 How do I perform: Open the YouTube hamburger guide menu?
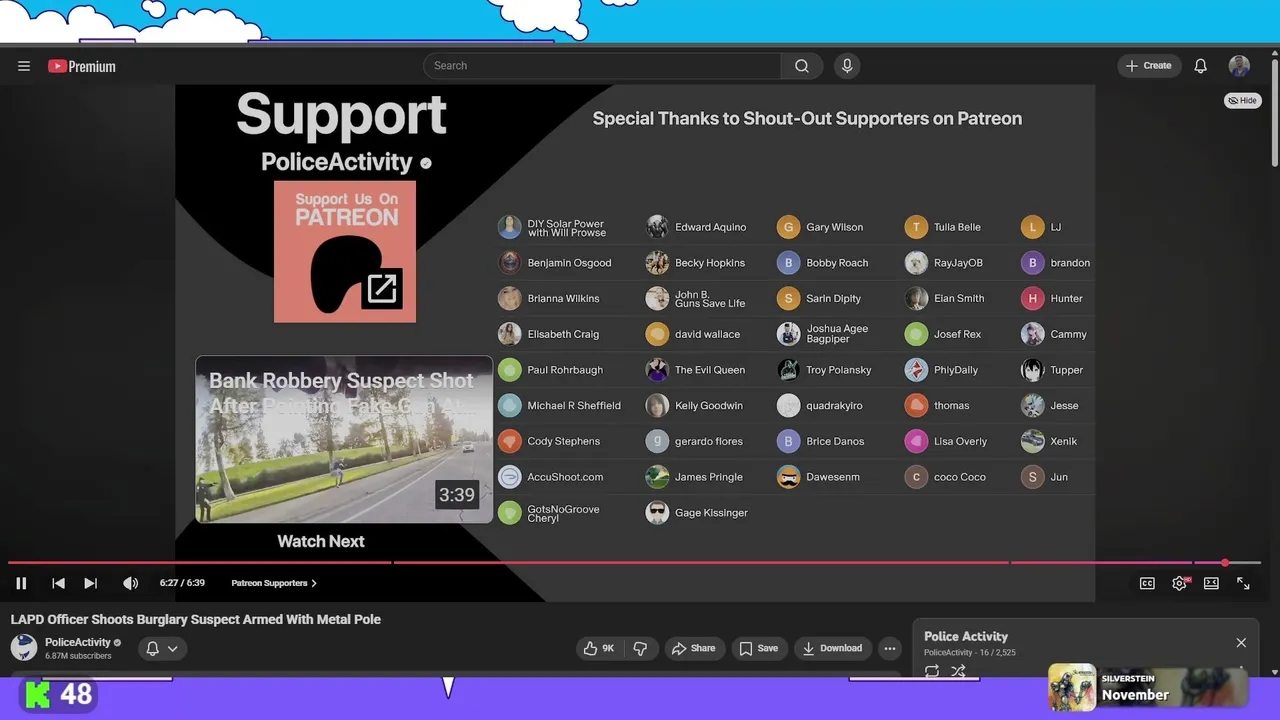(24, 66)
